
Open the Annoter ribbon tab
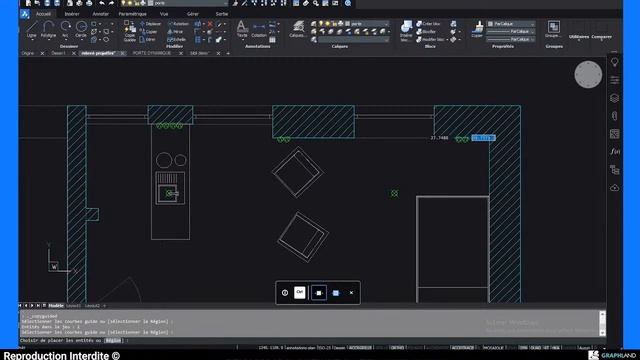(100, 14)
